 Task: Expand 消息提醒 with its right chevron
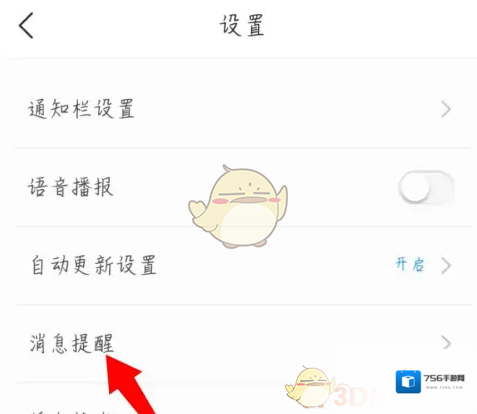[446, 343]
